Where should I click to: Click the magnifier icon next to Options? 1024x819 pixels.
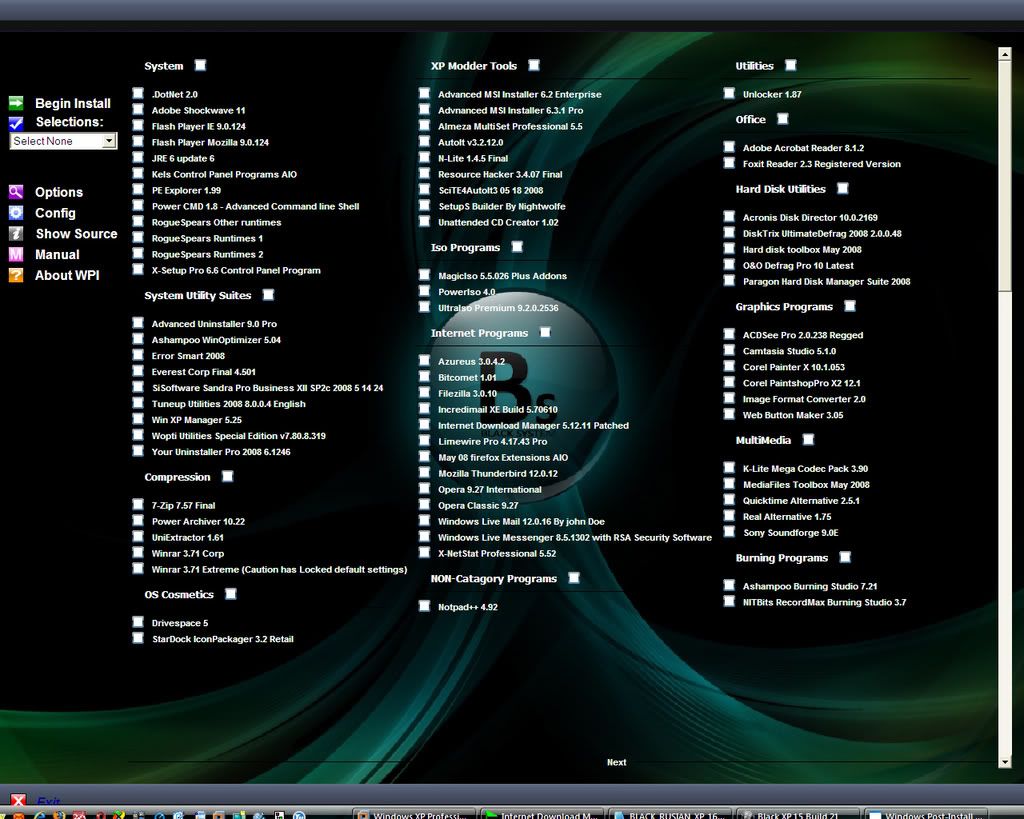(16, 191)
